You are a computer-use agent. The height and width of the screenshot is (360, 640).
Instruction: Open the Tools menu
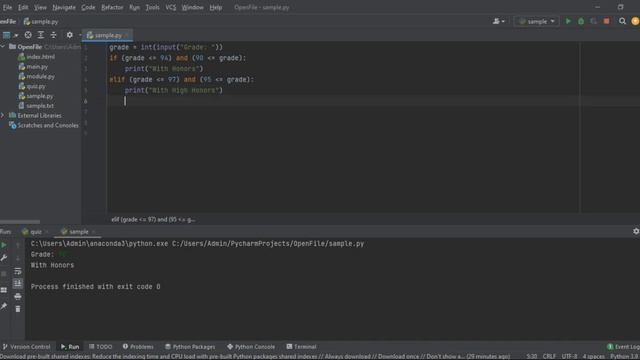tap(152, 7)
